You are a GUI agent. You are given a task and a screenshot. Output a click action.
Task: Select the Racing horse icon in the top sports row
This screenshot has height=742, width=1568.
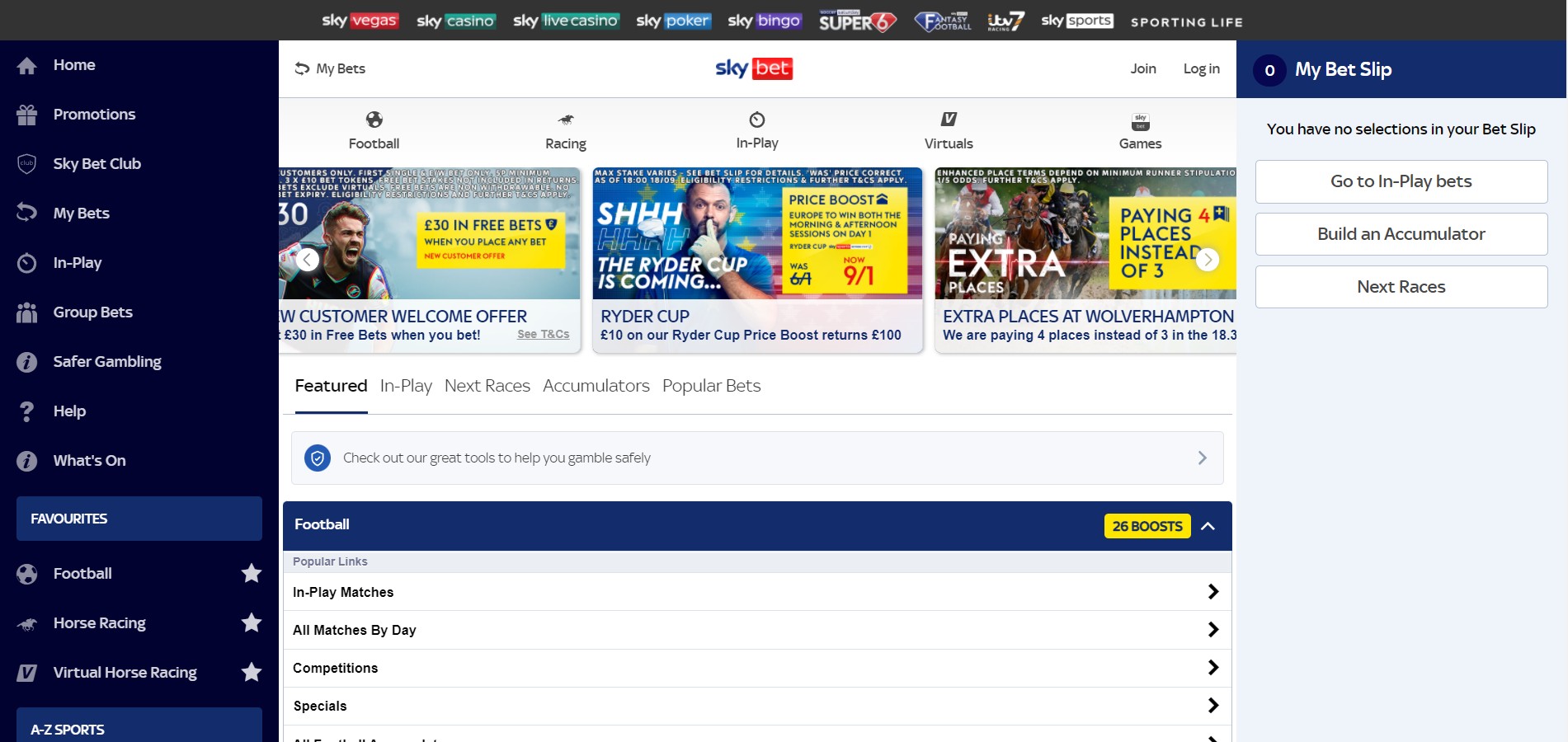point(566,120)
